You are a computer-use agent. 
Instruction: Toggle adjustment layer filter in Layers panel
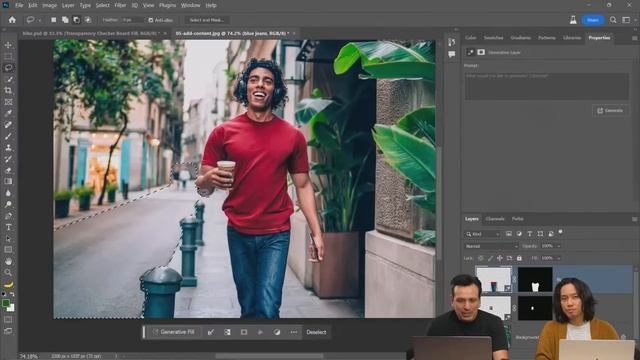(519, 234)
